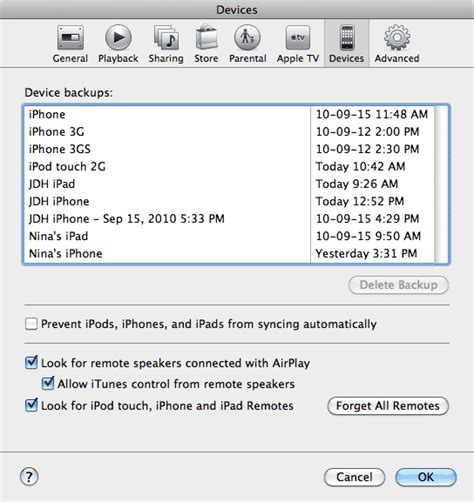Image resolution: width=474 pixels, height=502 pixels.
Task: Toggle Allow iTunes control from remote speakers
Action: pyautogui.click(x=48, y=384)
